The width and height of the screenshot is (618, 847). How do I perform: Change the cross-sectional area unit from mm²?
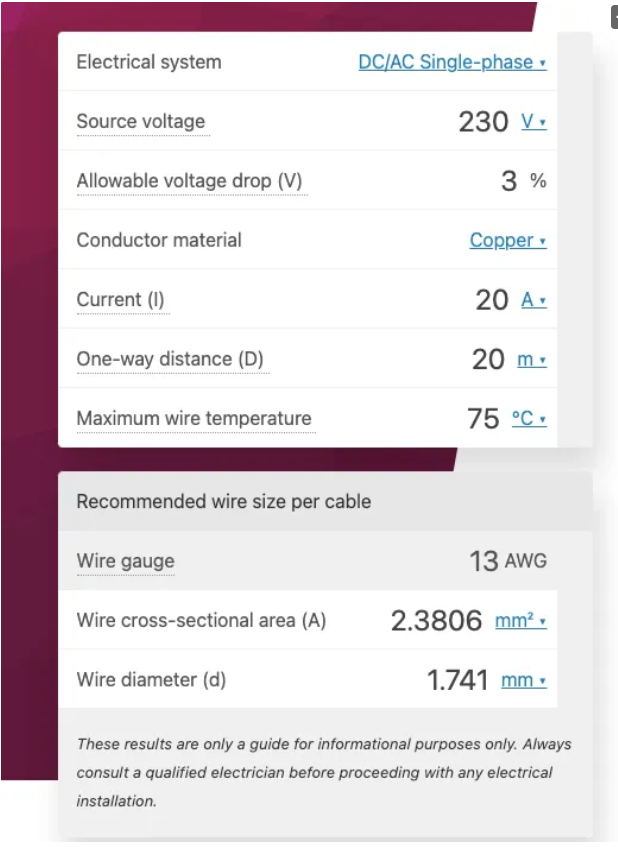tap(521, 620)
